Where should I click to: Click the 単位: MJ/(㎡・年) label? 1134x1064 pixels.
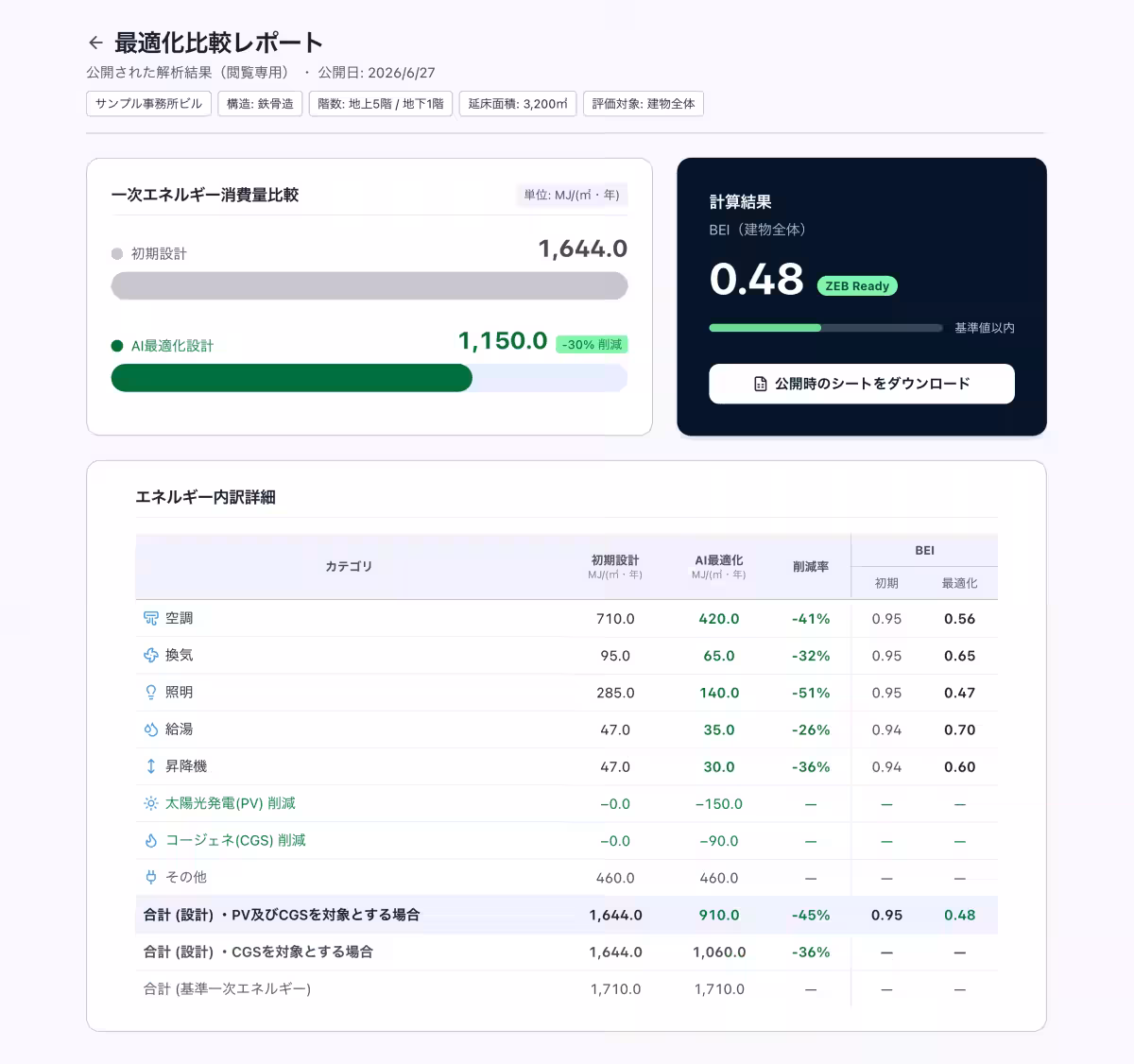[572, 196]
